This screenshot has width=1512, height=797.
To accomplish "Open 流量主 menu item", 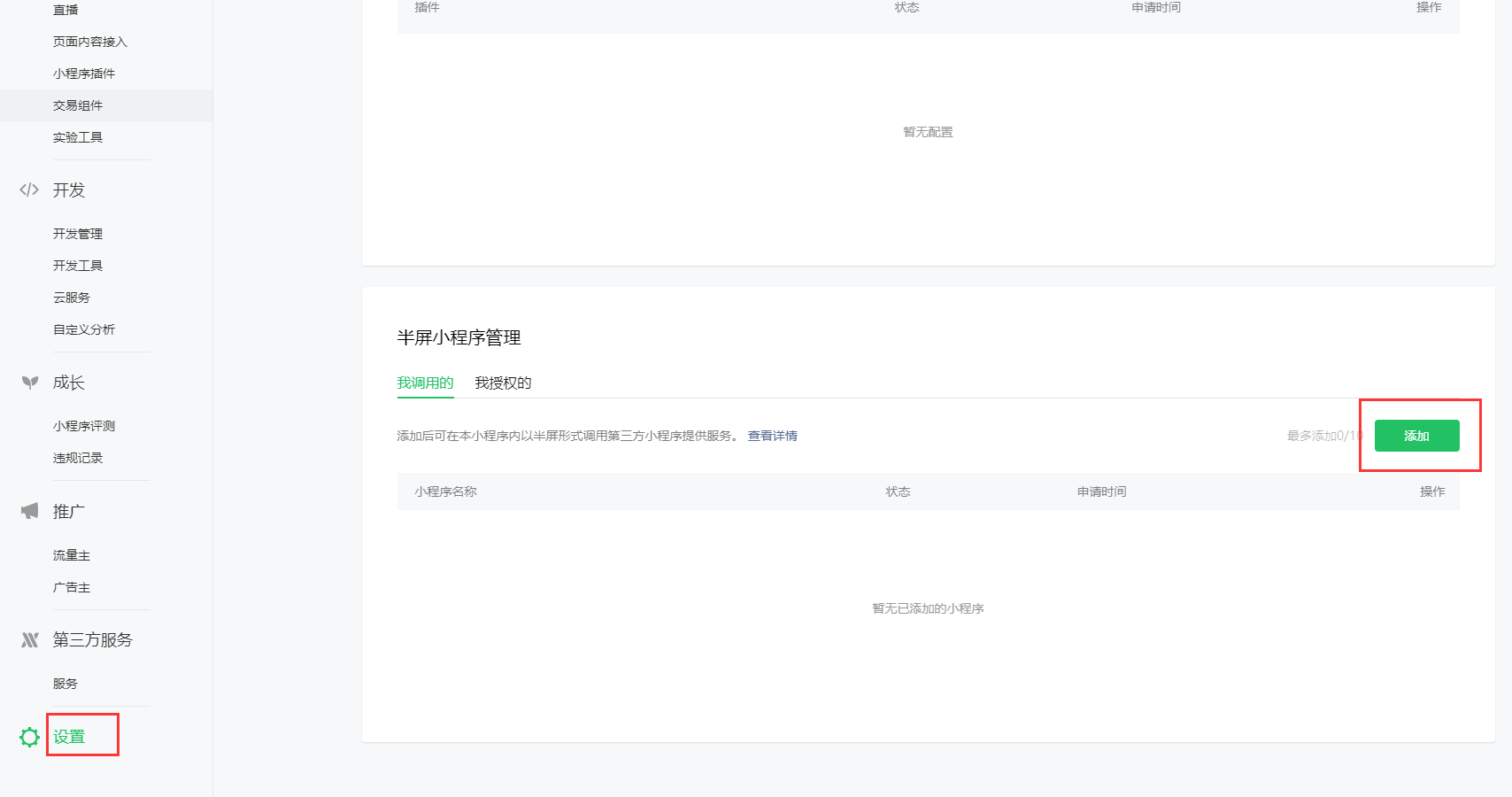I will click(72, 555).
